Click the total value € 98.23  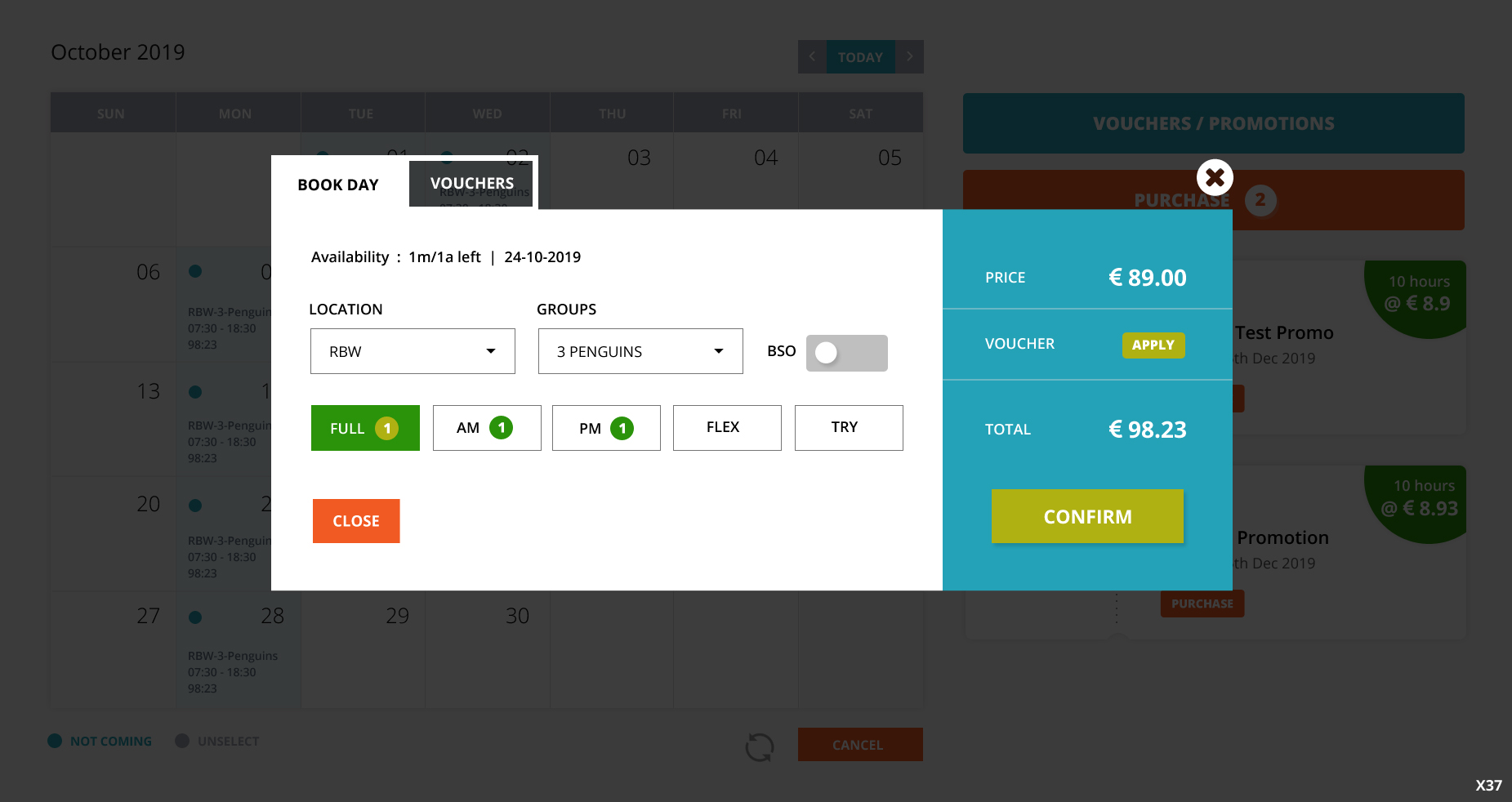(1148, 430)
